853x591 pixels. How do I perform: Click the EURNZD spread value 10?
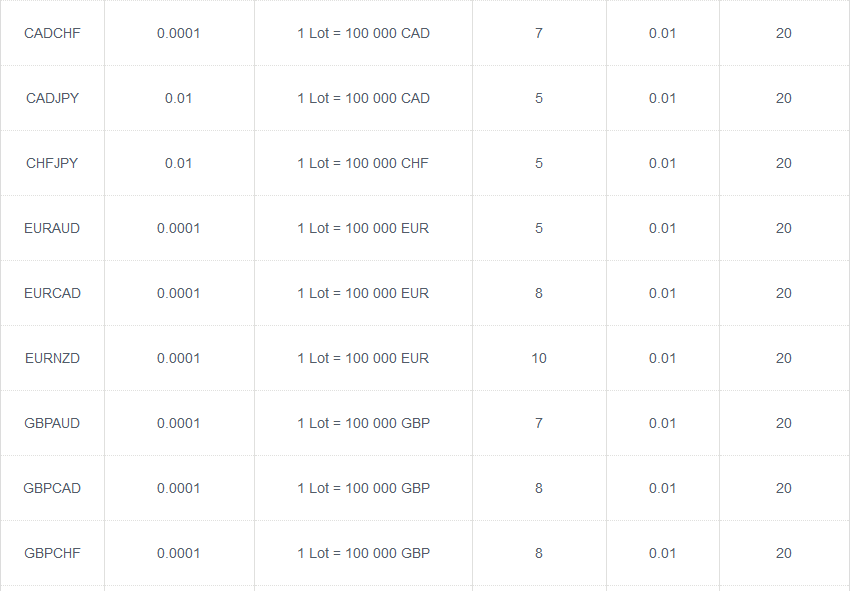(539, 358)
